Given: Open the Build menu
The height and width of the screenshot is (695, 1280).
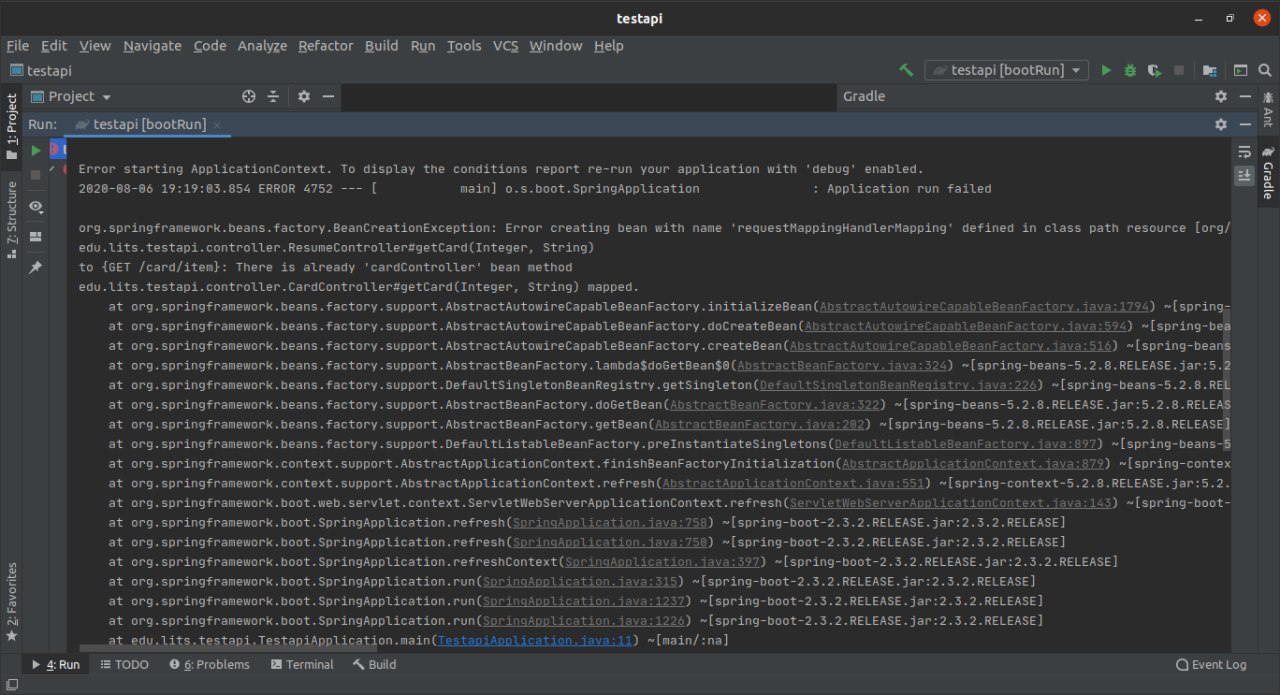Looking at the screenshot, I should click(x=381, y=46).
